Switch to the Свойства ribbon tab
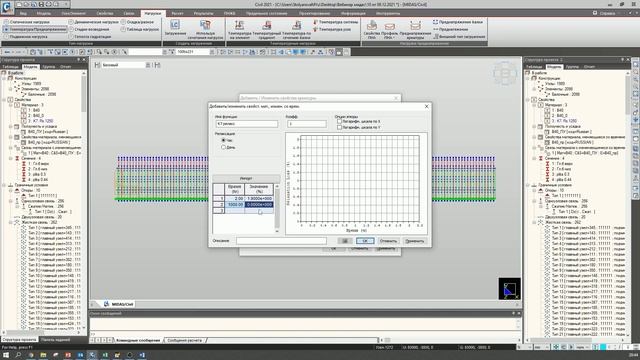 pyautogui.click(x=105, y=13)
